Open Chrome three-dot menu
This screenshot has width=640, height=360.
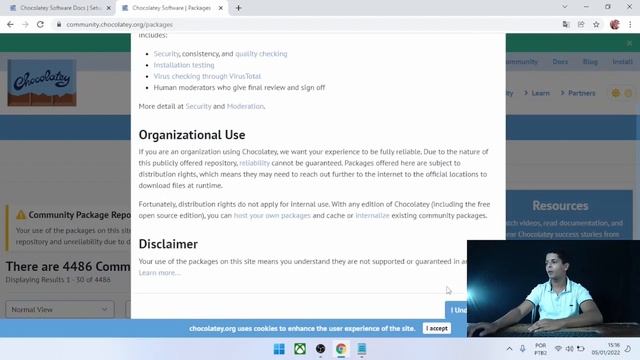click(x=630, y=24)
